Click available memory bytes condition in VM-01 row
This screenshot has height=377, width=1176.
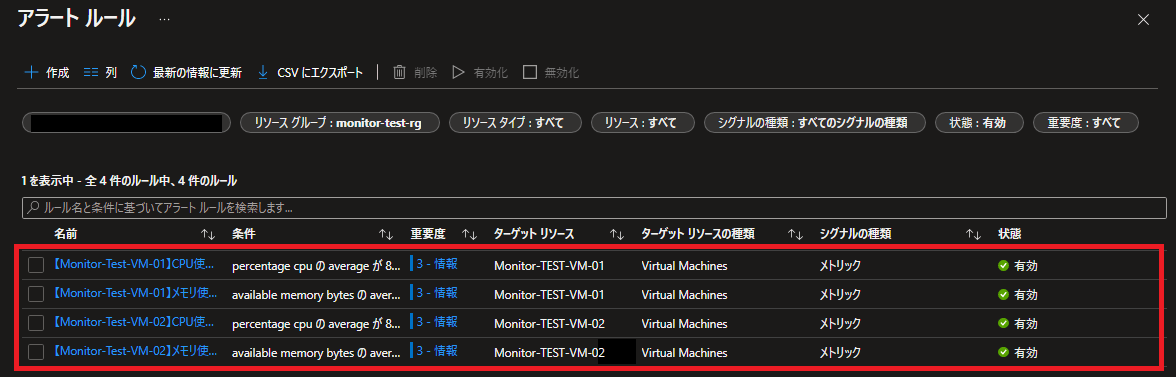click(316, 295)
